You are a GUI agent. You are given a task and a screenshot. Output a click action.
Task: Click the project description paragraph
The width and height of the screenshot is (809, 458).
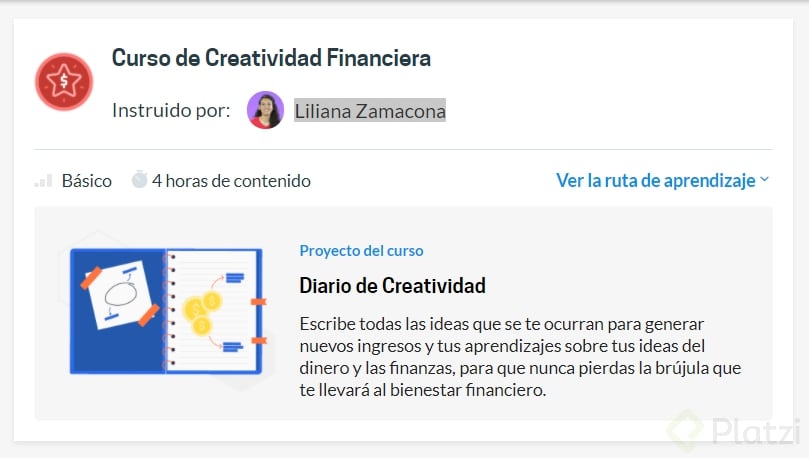pos(520,356)
